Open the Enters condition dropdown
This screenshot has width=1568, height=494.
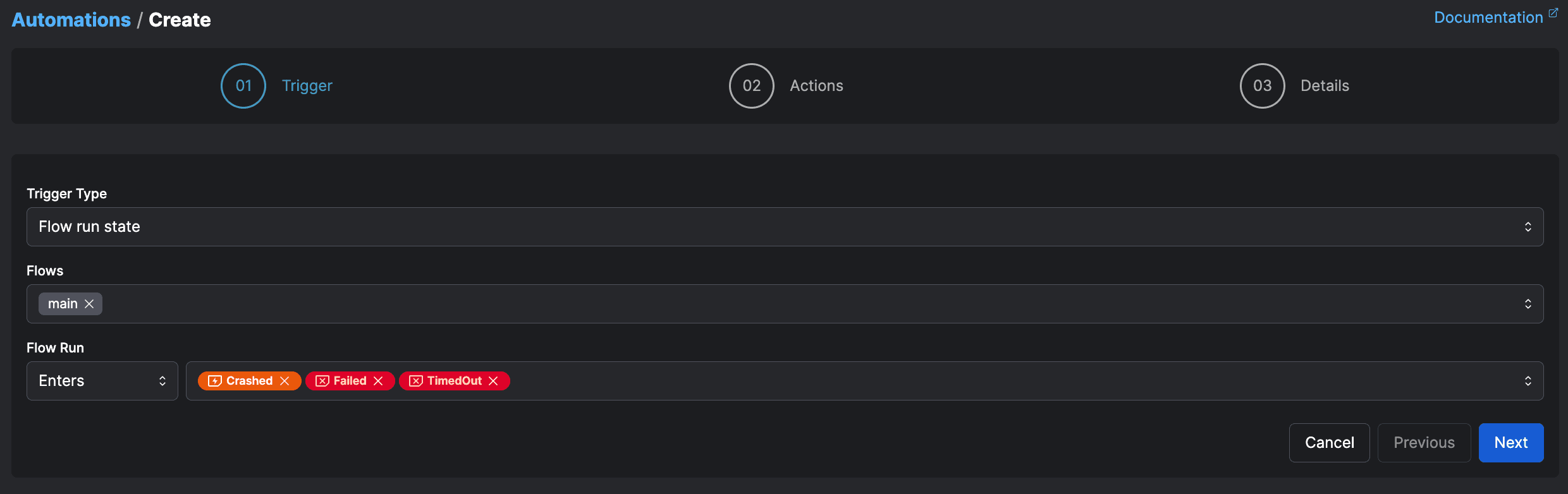102,381
